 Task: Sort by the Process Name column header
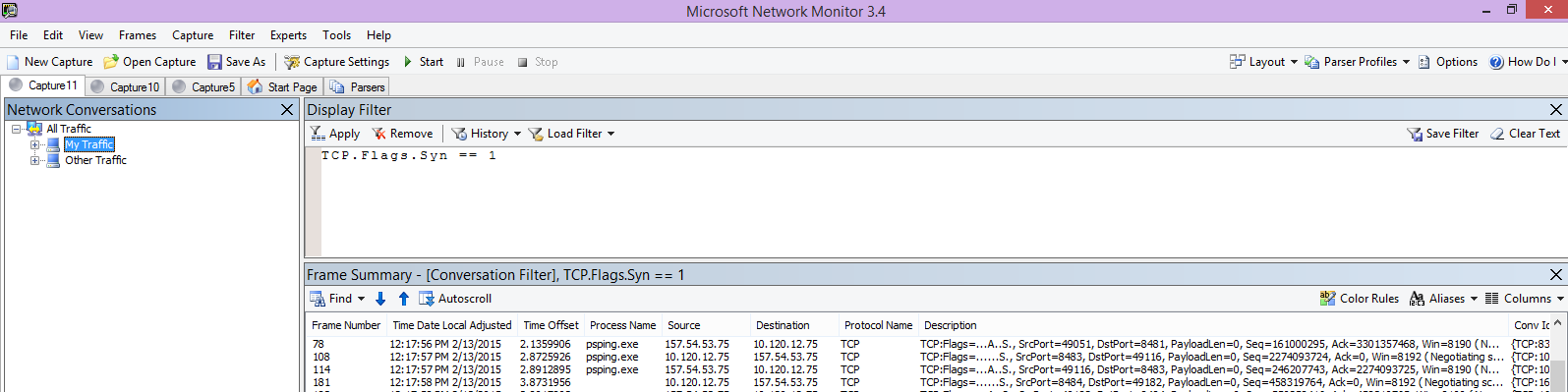[x=623, y=325]
